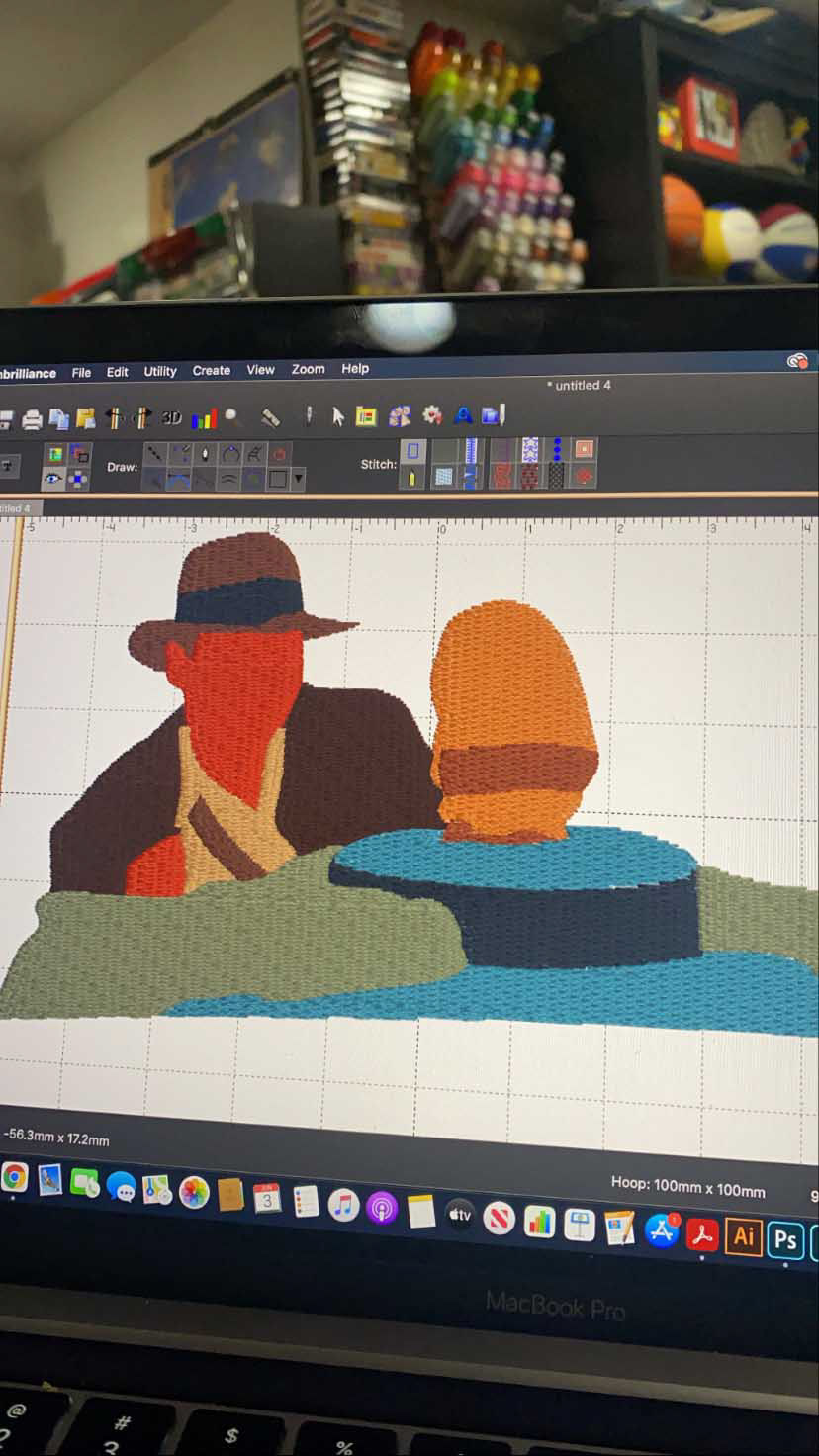Click the blue letter A lettering icon

tap(465, 415)
